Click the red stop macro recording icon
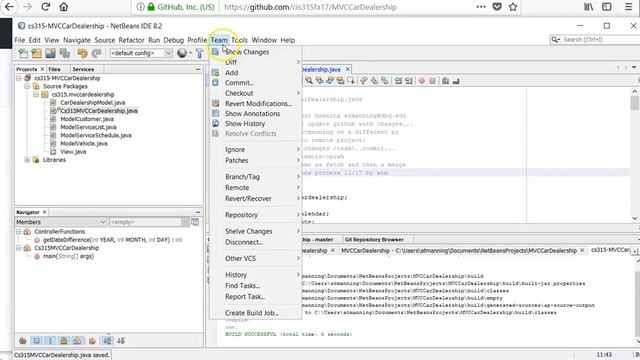 pos(422,81)
